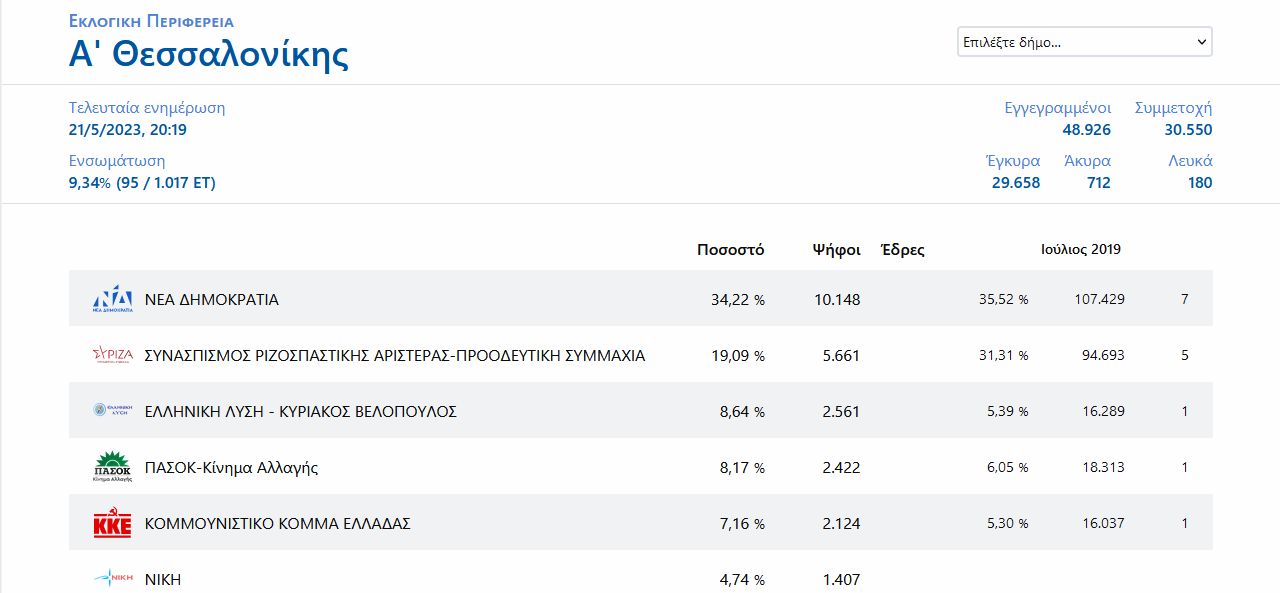Click the Τελευταία ενημέρωση label
The height and width of the screenshot is (593, 1280).
click(x=147, y=108)
